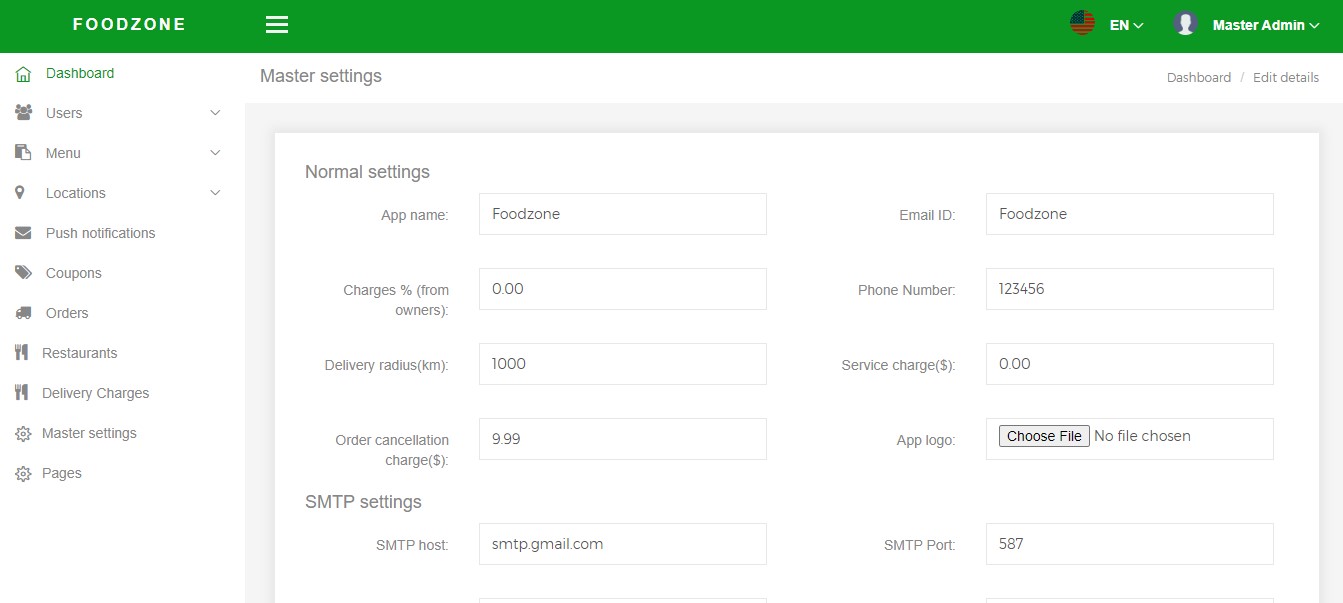
Task: Click the Restaurants cutlery icon
Action: [21, 353]
